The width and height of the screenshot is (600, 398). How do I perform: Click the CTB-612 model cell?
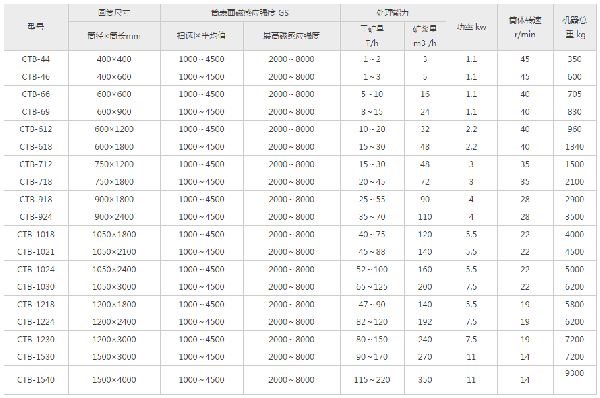36,129
